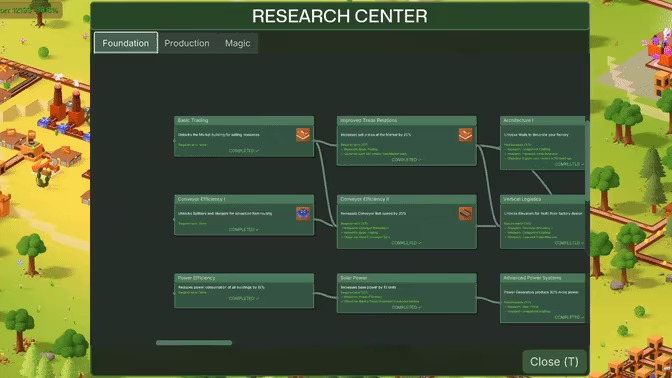Click the Solar Power base power description

pyautogui.click(x=368, y=288)
